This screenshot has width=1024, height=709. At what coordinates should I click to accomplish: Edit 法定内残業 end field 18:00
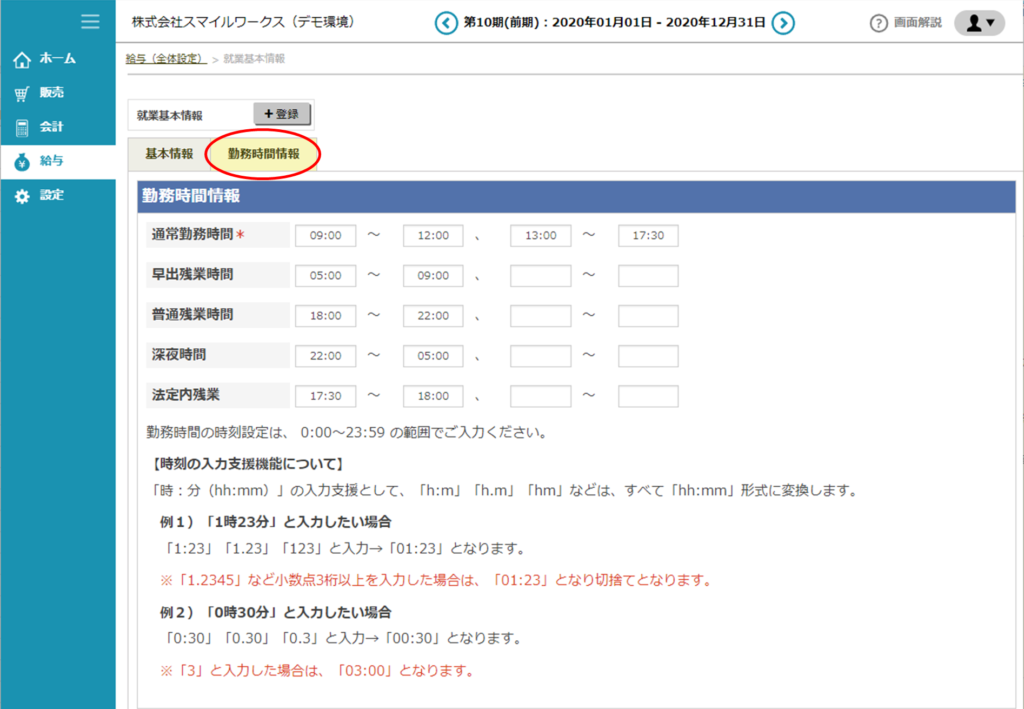click(433, 396)
